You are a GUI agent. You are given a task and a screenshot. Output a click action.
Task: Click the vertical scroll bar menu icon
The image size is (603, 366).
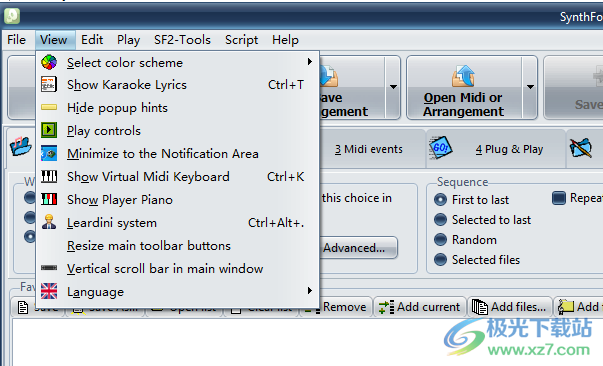click(x=49, y=268)
